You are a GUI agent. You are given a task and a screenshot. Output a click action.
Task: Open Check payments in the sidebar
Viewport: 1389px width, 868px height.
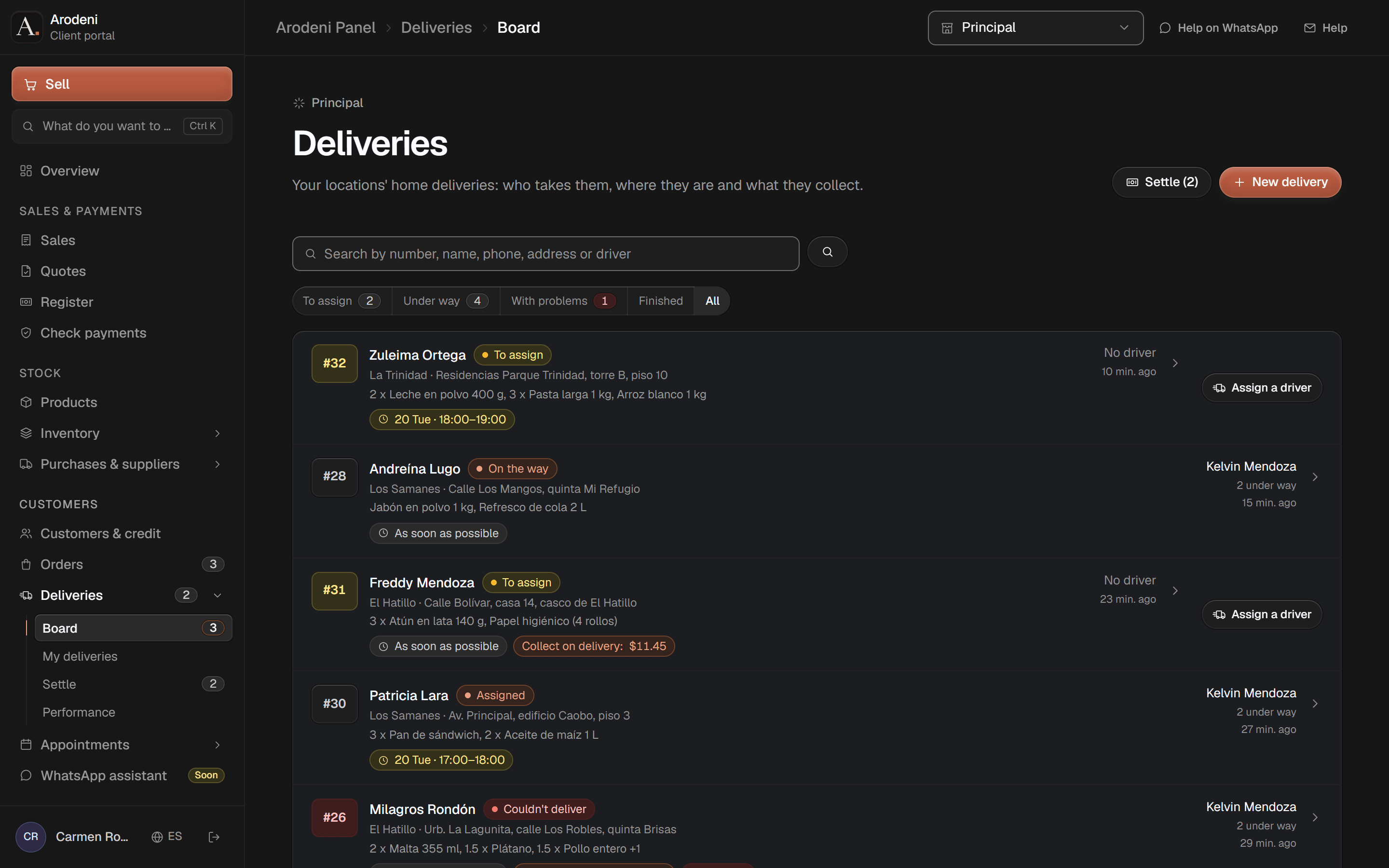(122, 333)
